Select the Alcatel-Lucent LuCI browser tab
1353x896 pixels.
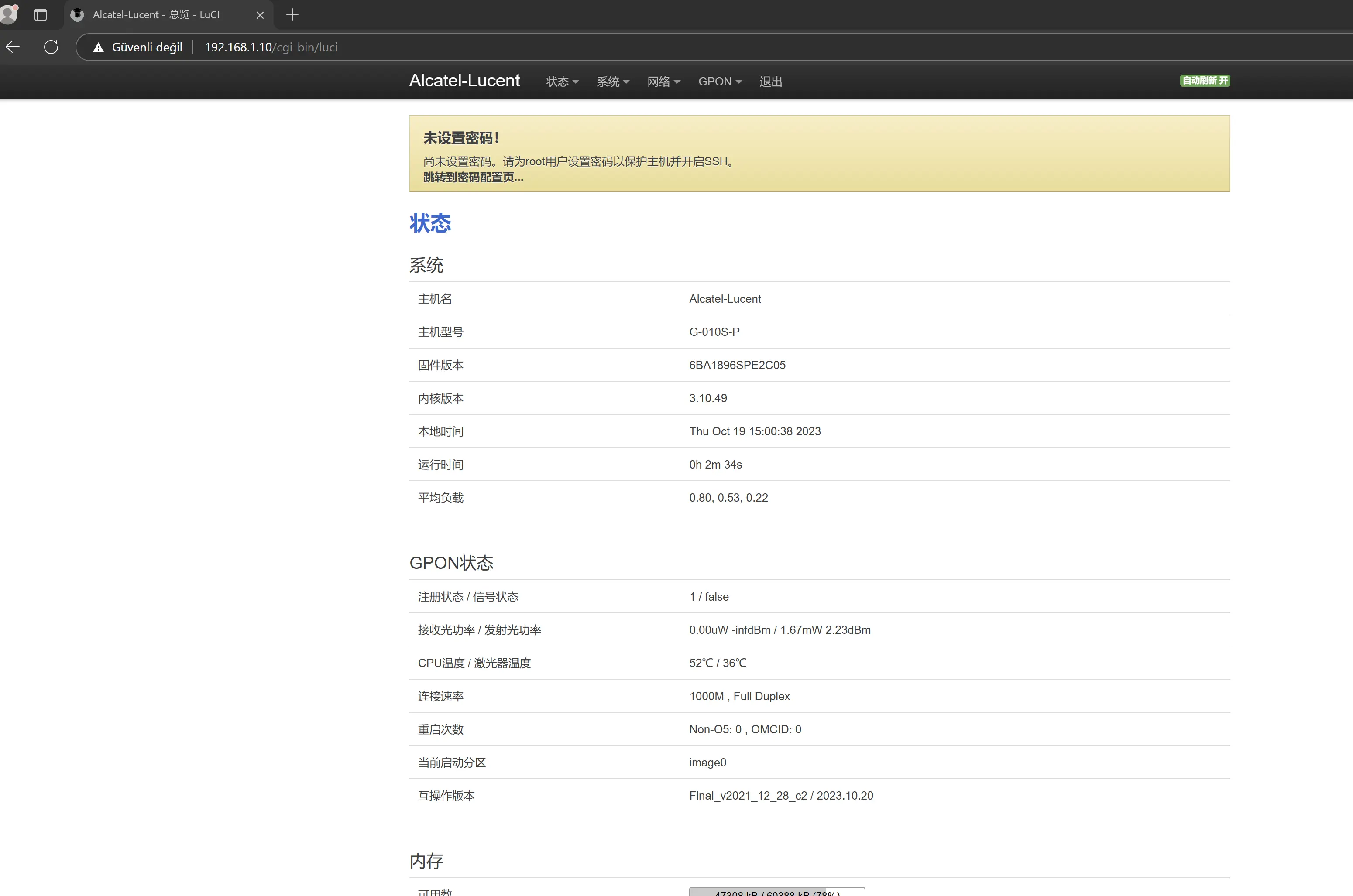(168, 15)
